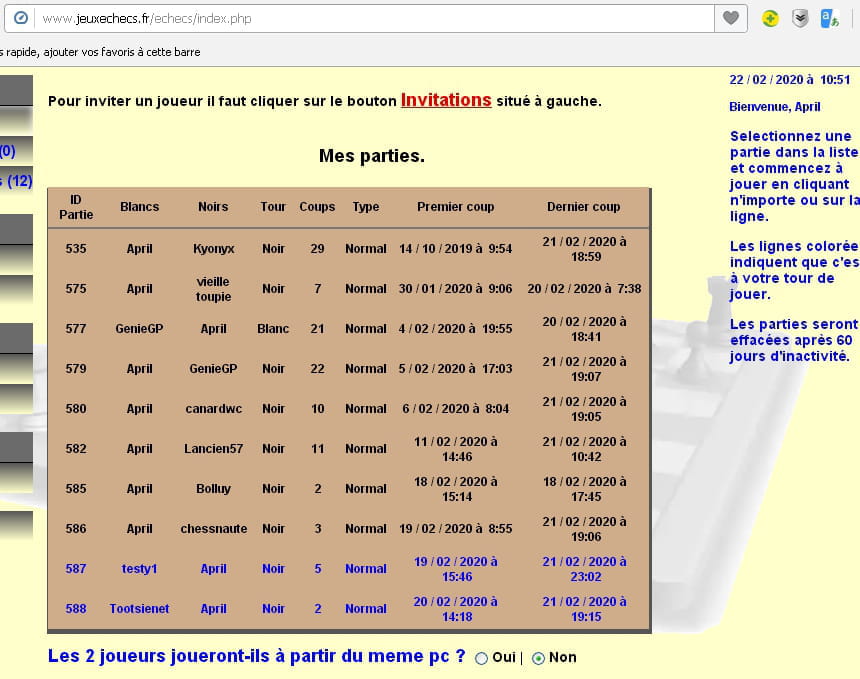Click the Bienvenue, April text
860x679 pixels.
pos(774,107)
